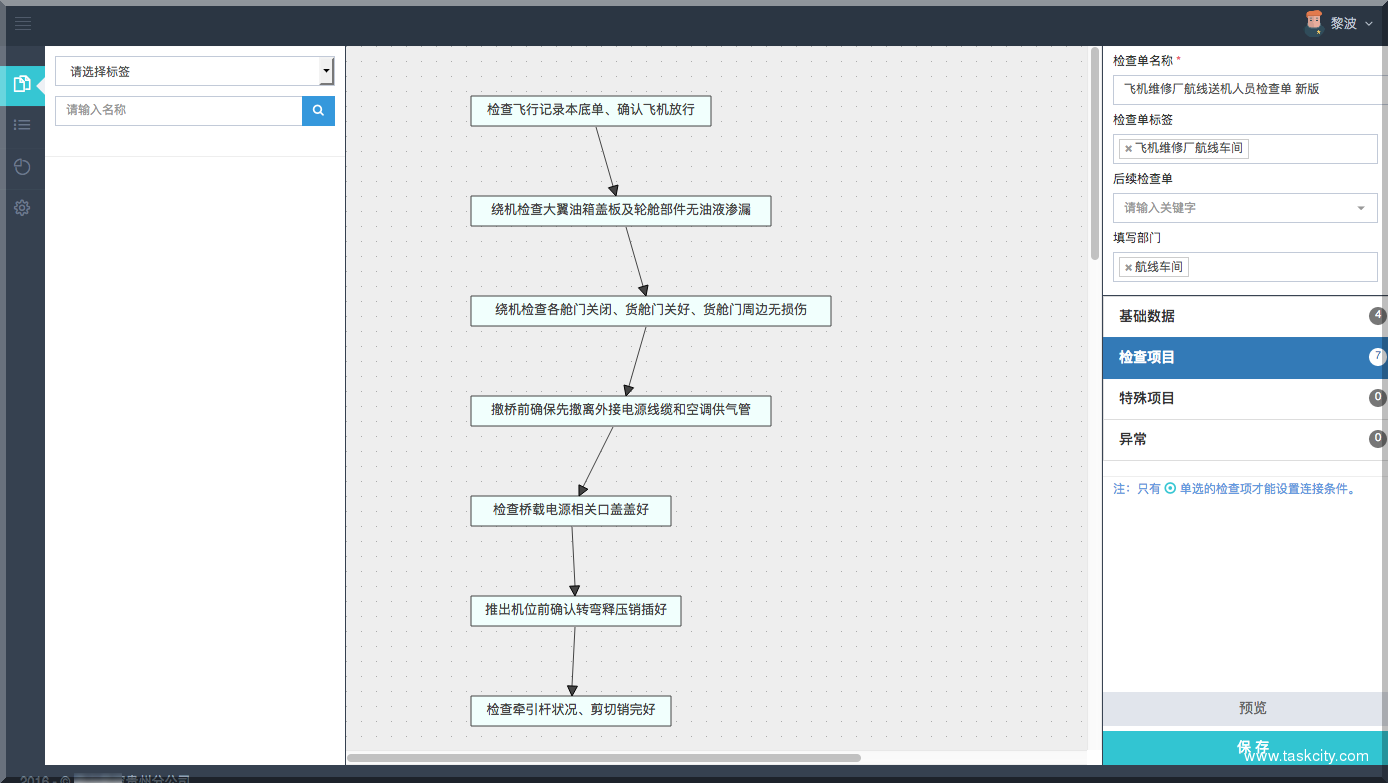Click the 预览 button
Image resolution: width=1388 pixels, height=783 pixels.
click(1252, 708)
